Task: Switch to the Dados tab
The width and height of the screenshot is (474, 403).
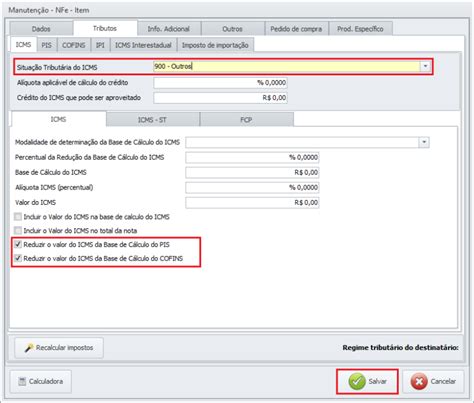Action: coord(41,29)
